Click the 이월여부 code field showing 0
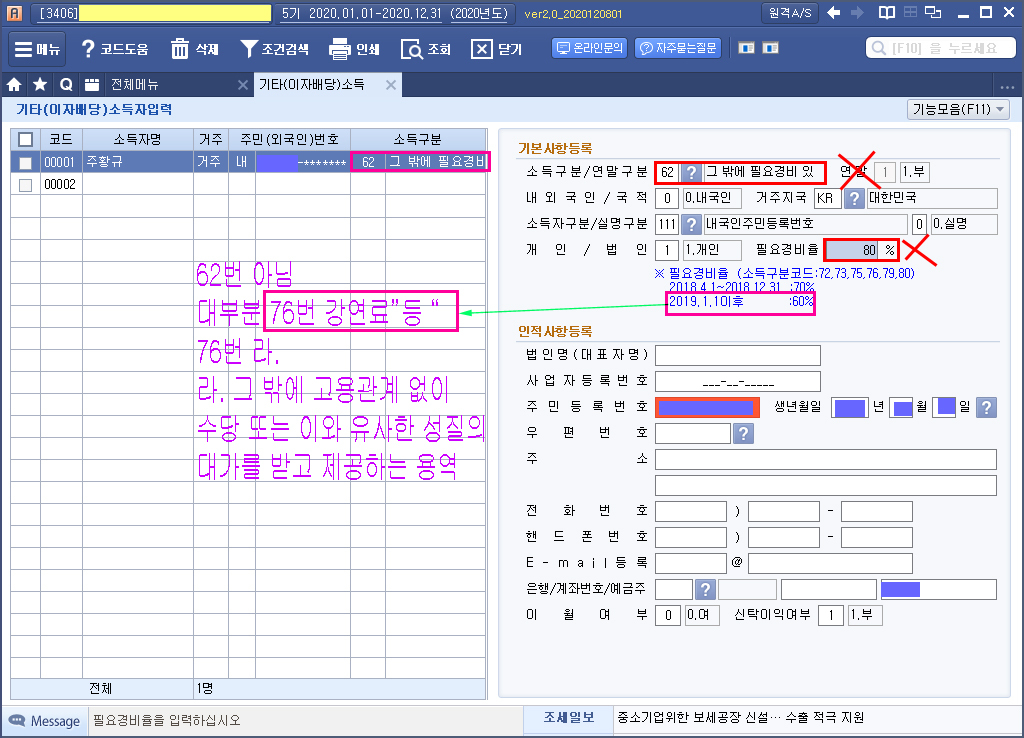The height and width of the screenshot is (738, 1024). [667, 615]
